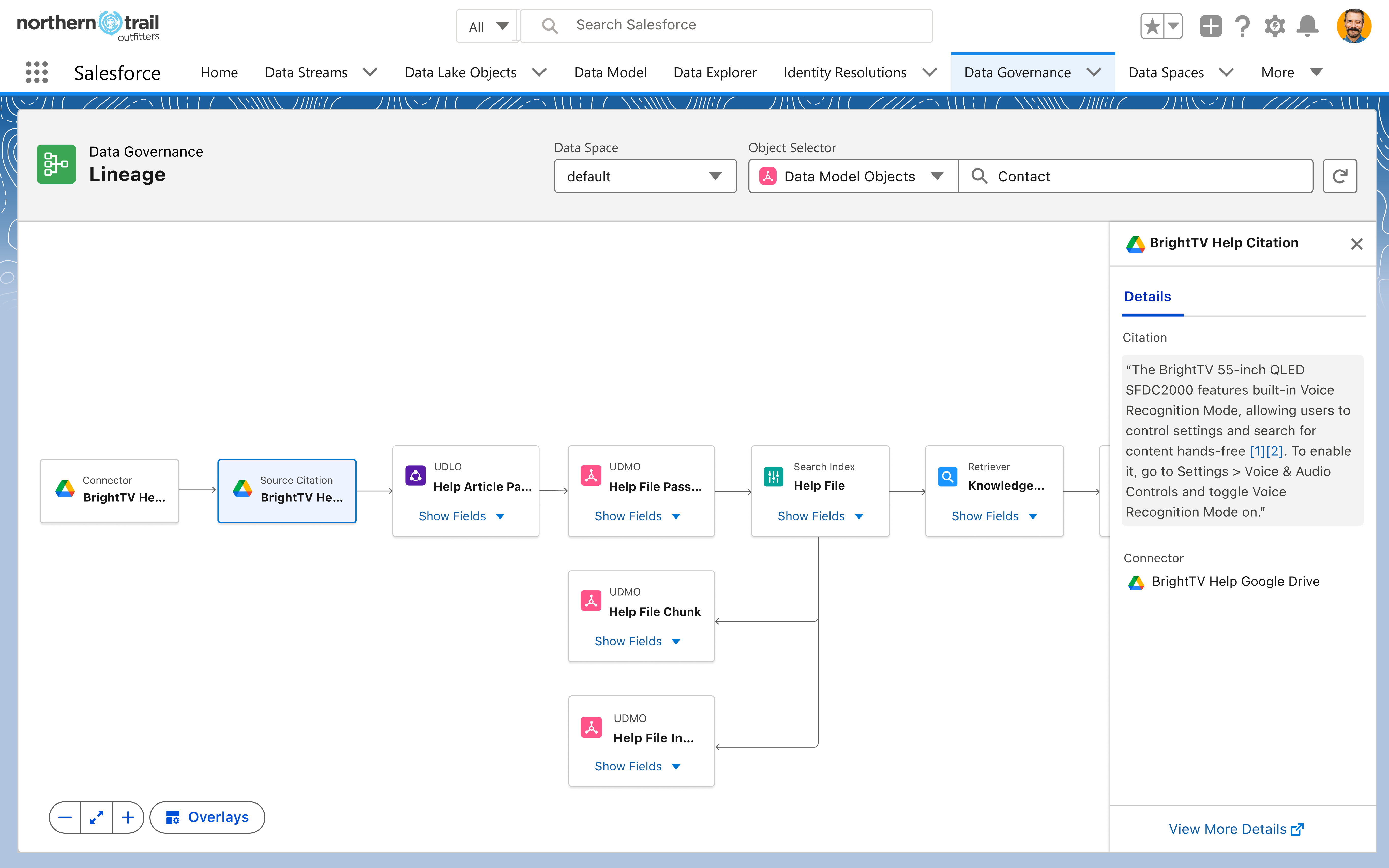Show Fields for Retriever Knowledge node
Viewport: 1389px width, 868px height.
pyautogui.click(x=994, y=516)
